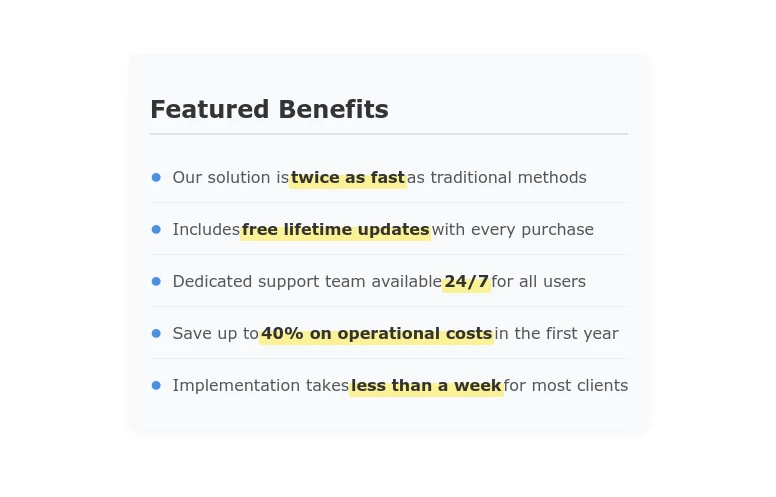776x497 pixels.
Task: Click the words "Implementation takes"
Action: pyautogui.click(x=260, y=386)
